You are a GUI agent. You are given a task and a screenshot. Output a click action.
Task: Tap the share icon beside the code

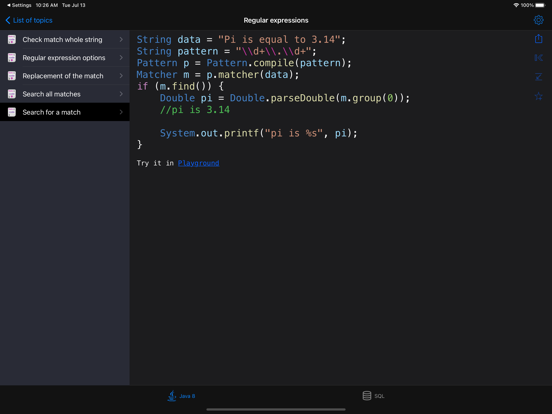(538, 39)
